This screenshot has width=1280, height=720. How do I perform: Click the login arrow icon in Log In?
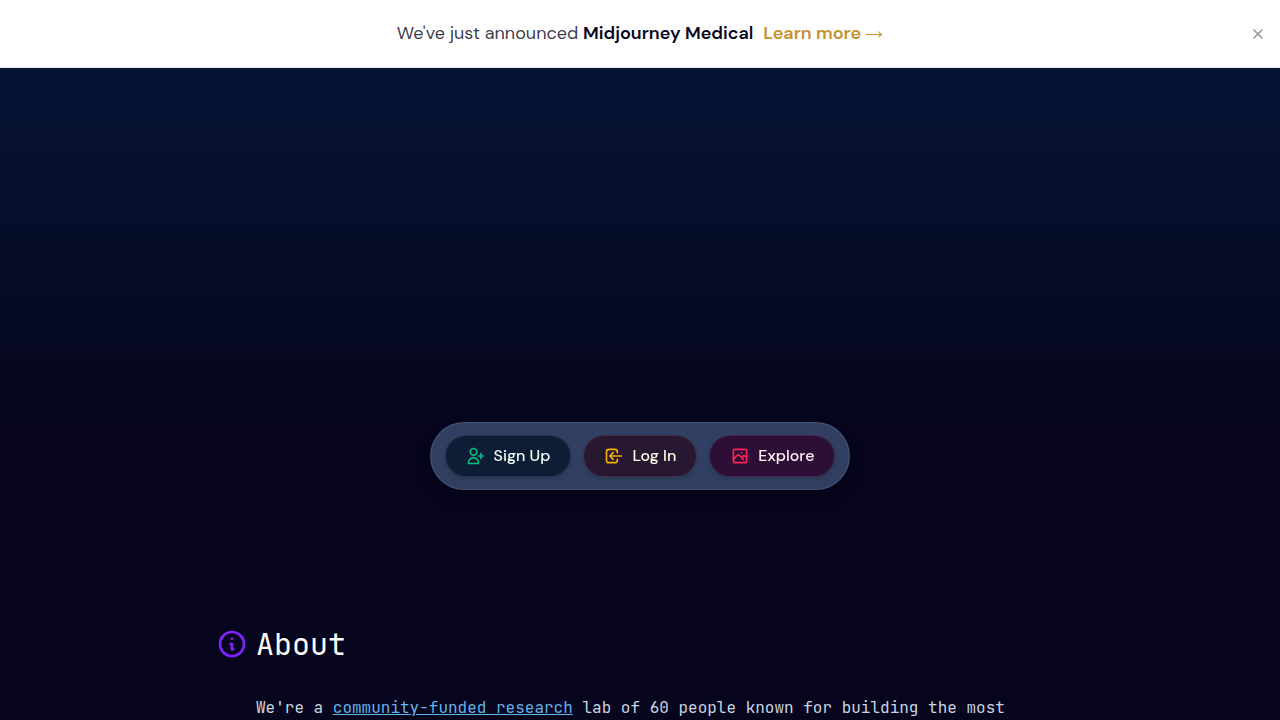[614, 456]
